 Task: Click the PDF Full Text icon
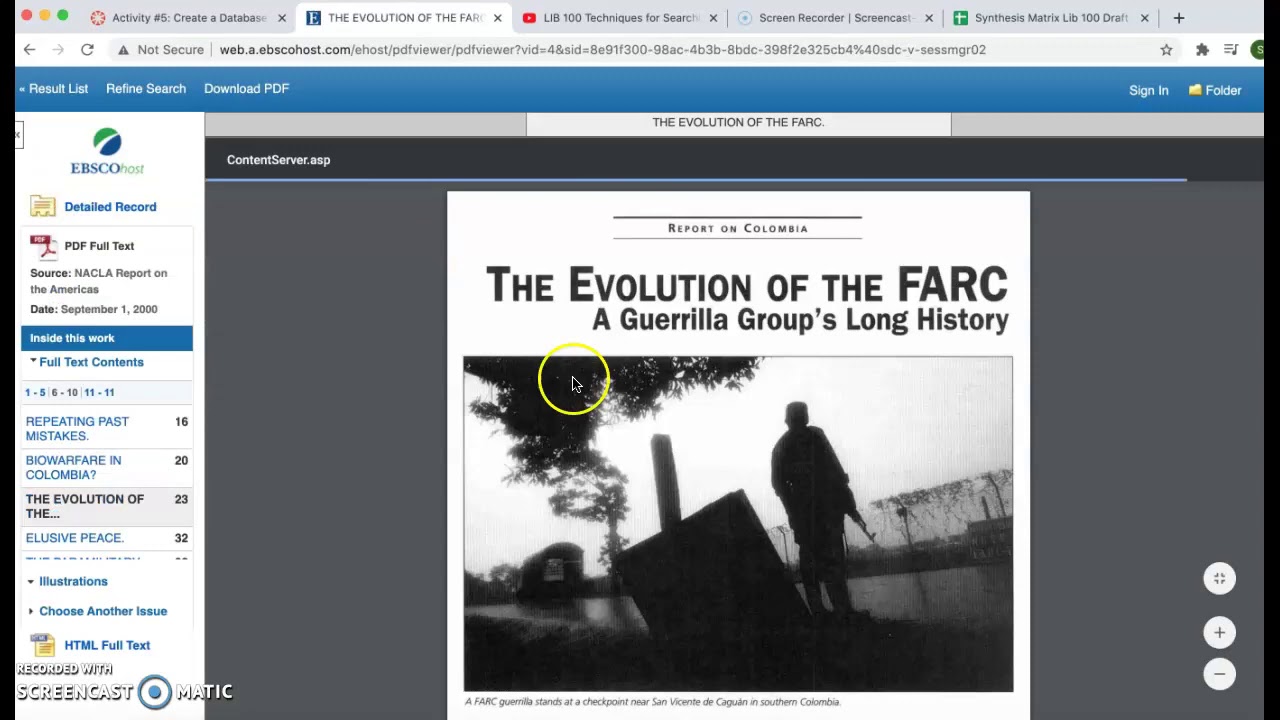click(43, 246)
